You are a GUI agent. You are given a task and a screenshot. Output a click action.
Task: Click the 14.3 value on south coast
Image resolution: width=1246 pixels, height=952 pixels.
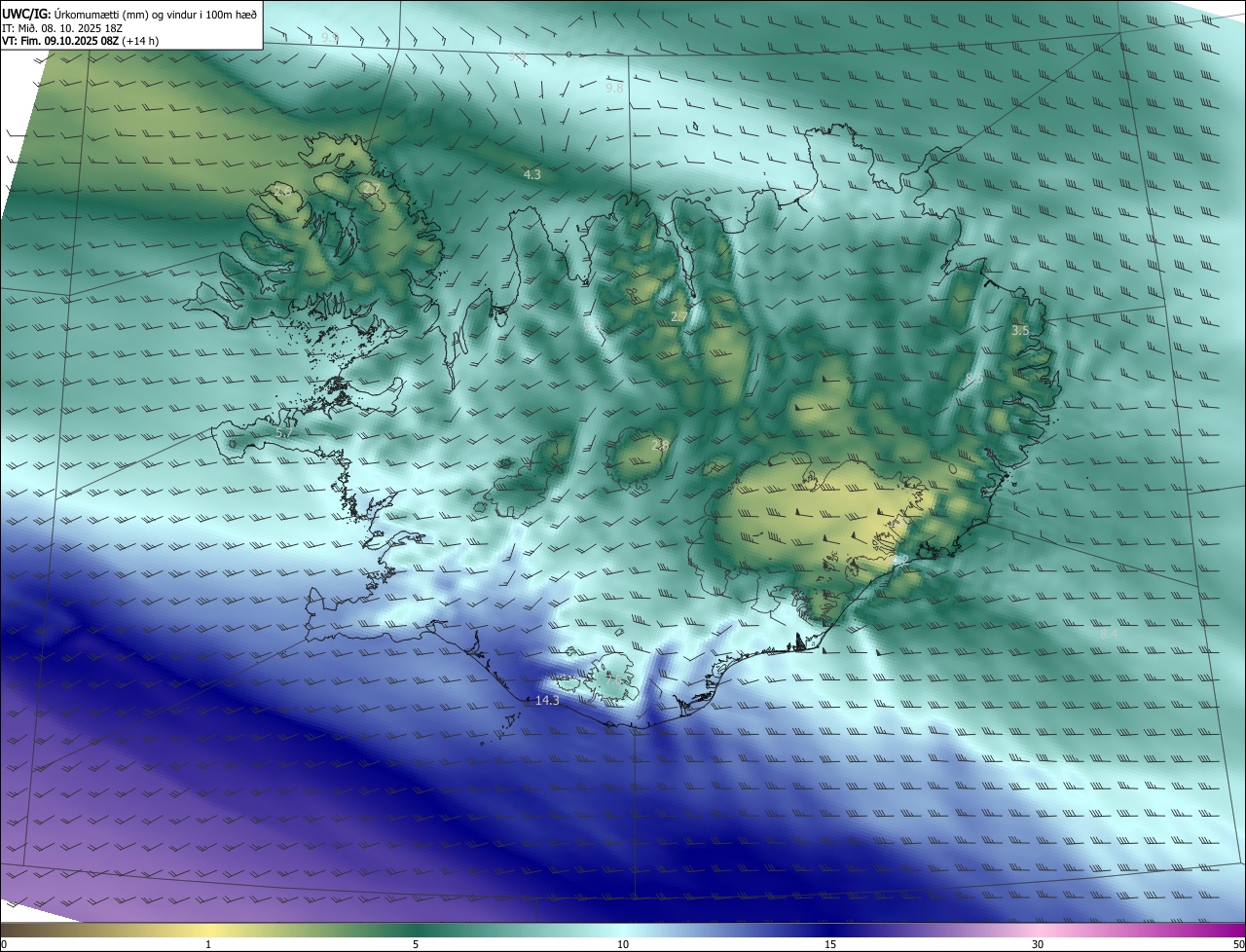[547, 700]
